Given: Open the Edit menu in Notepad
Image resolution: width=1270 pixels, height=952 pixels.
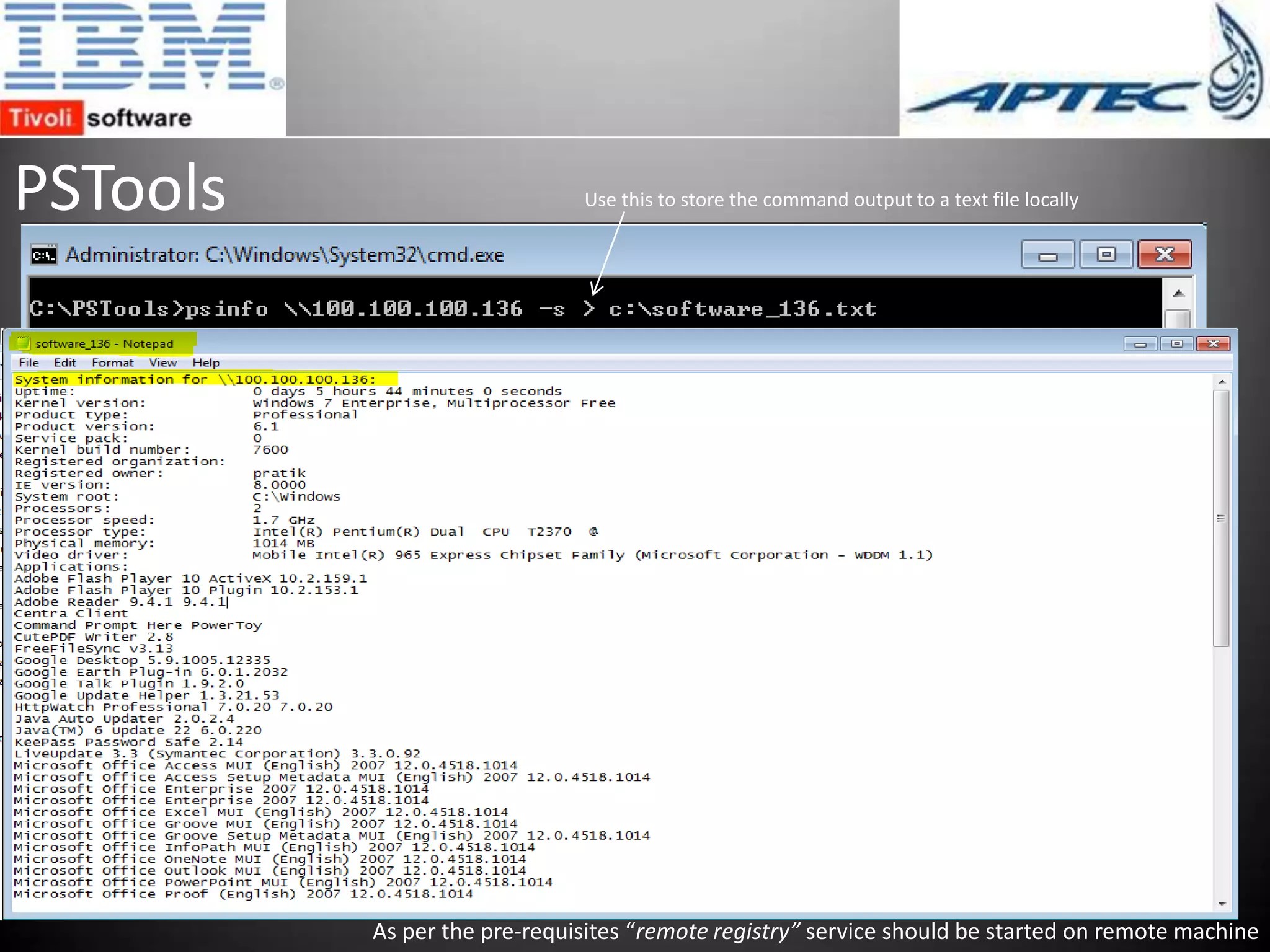Looking at the screenshot, I should coord(64,363).
